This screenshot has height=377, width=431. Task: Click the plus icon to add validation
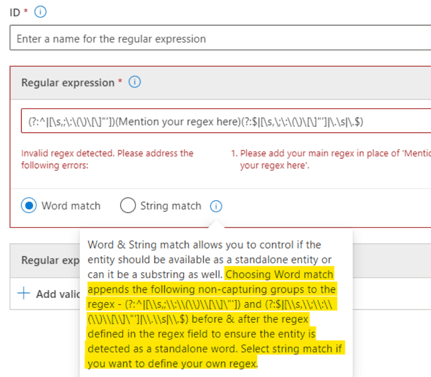click(24, 294)
